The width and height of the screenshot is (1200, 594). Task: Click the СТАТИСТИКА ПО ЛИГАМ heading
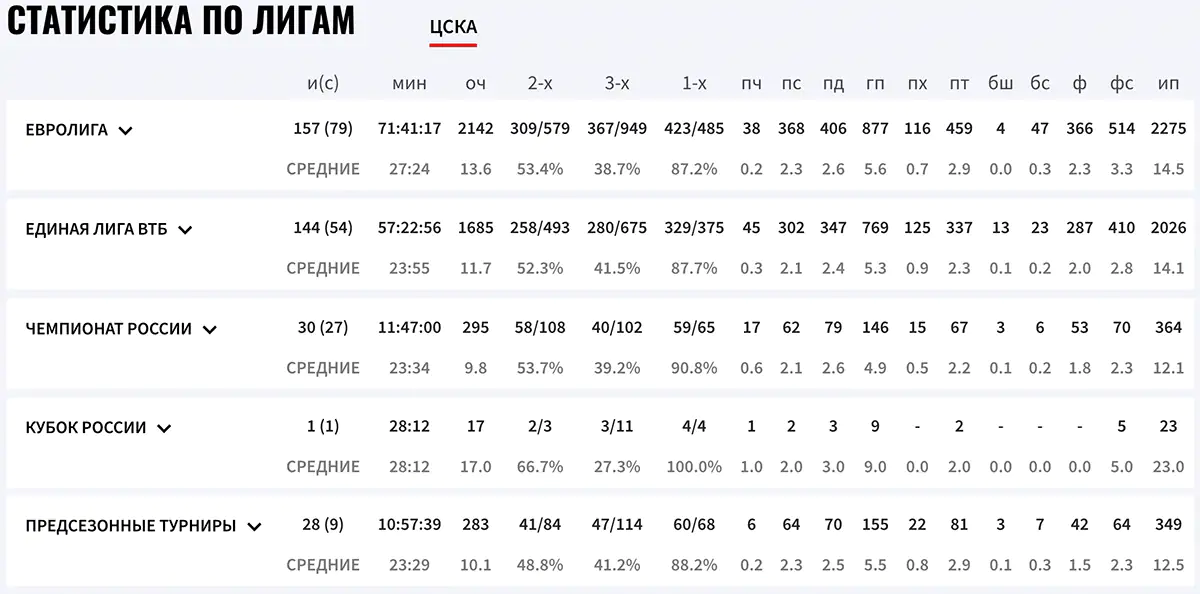point(180,20)
